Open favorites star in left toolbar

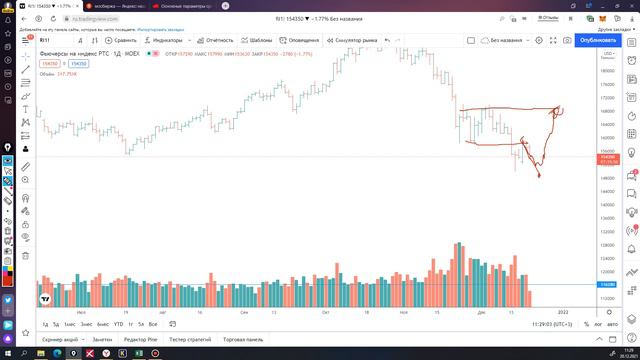click(25, 333)
